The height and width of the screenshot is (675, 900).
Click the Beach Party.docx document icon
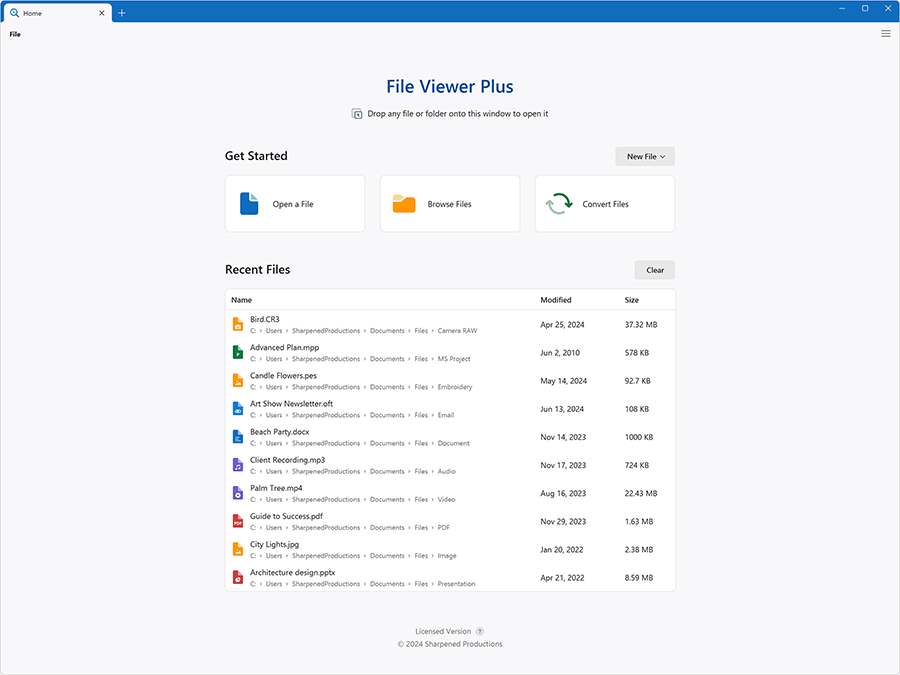pyautogui.click(x=238, y=437)
